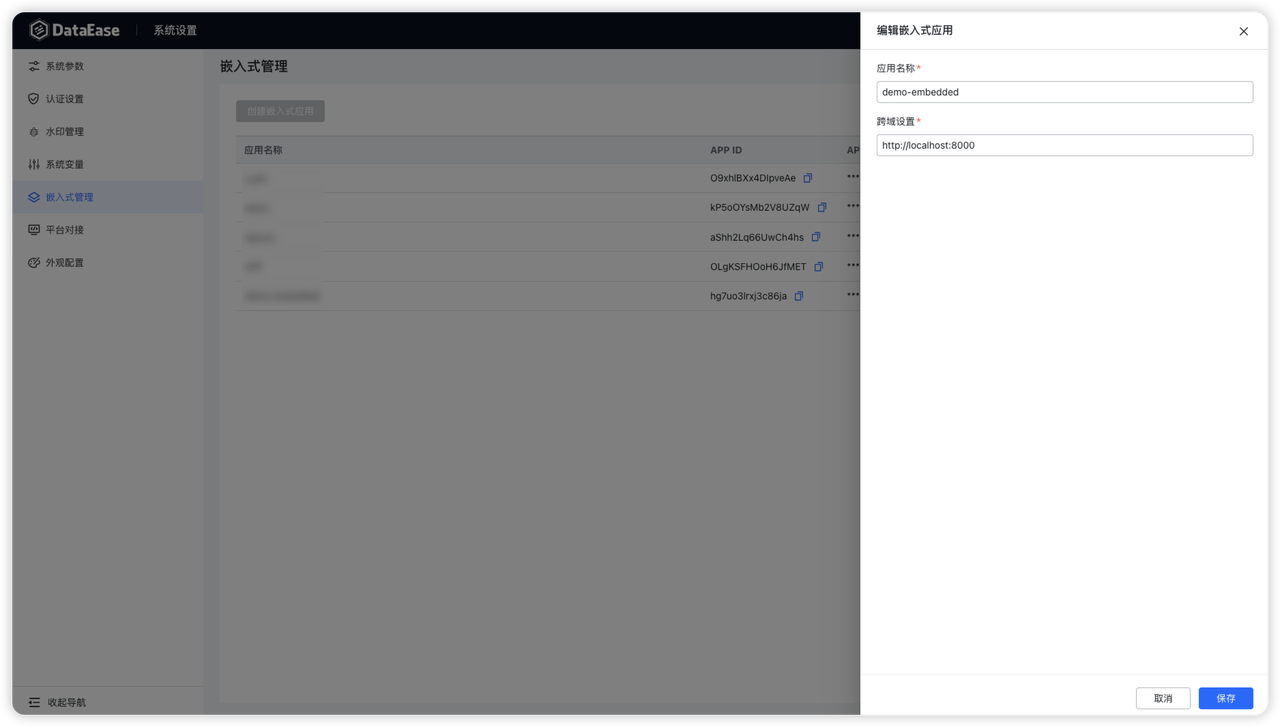This screenshot has height=727, width=1280.
Task: Select 嵌入式管理 in sidebar
Action: [x=69, y=197]
